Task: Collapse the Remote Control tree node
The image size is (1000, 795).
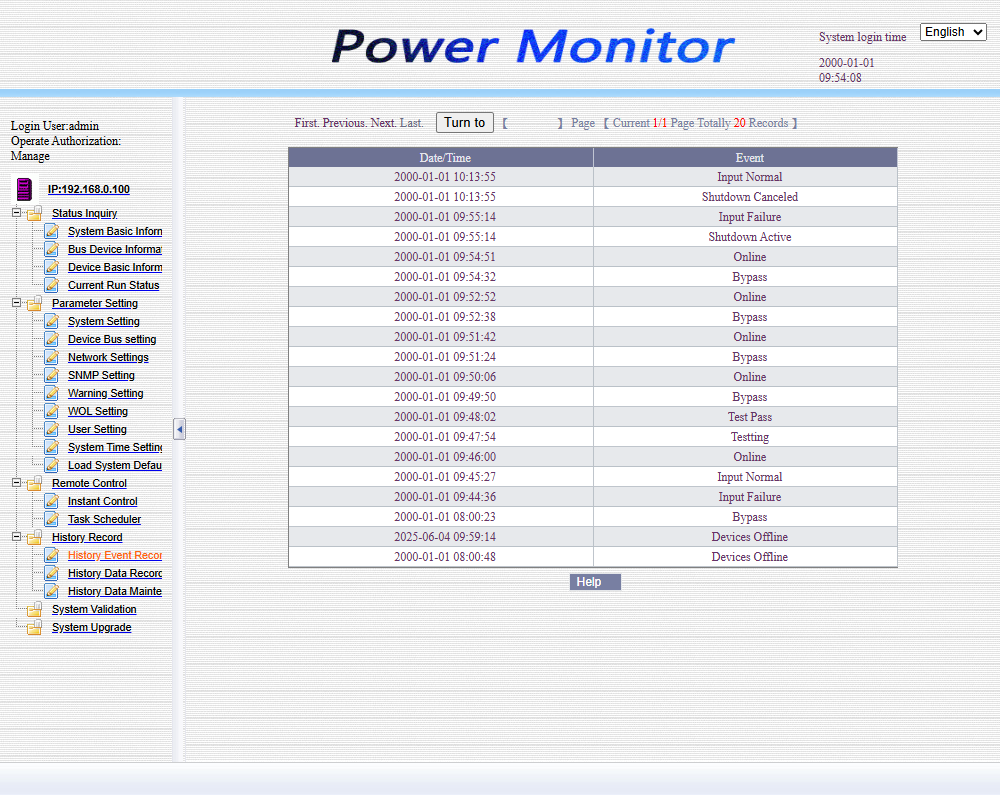Action: pyautogui.click(x=16, y=483)
